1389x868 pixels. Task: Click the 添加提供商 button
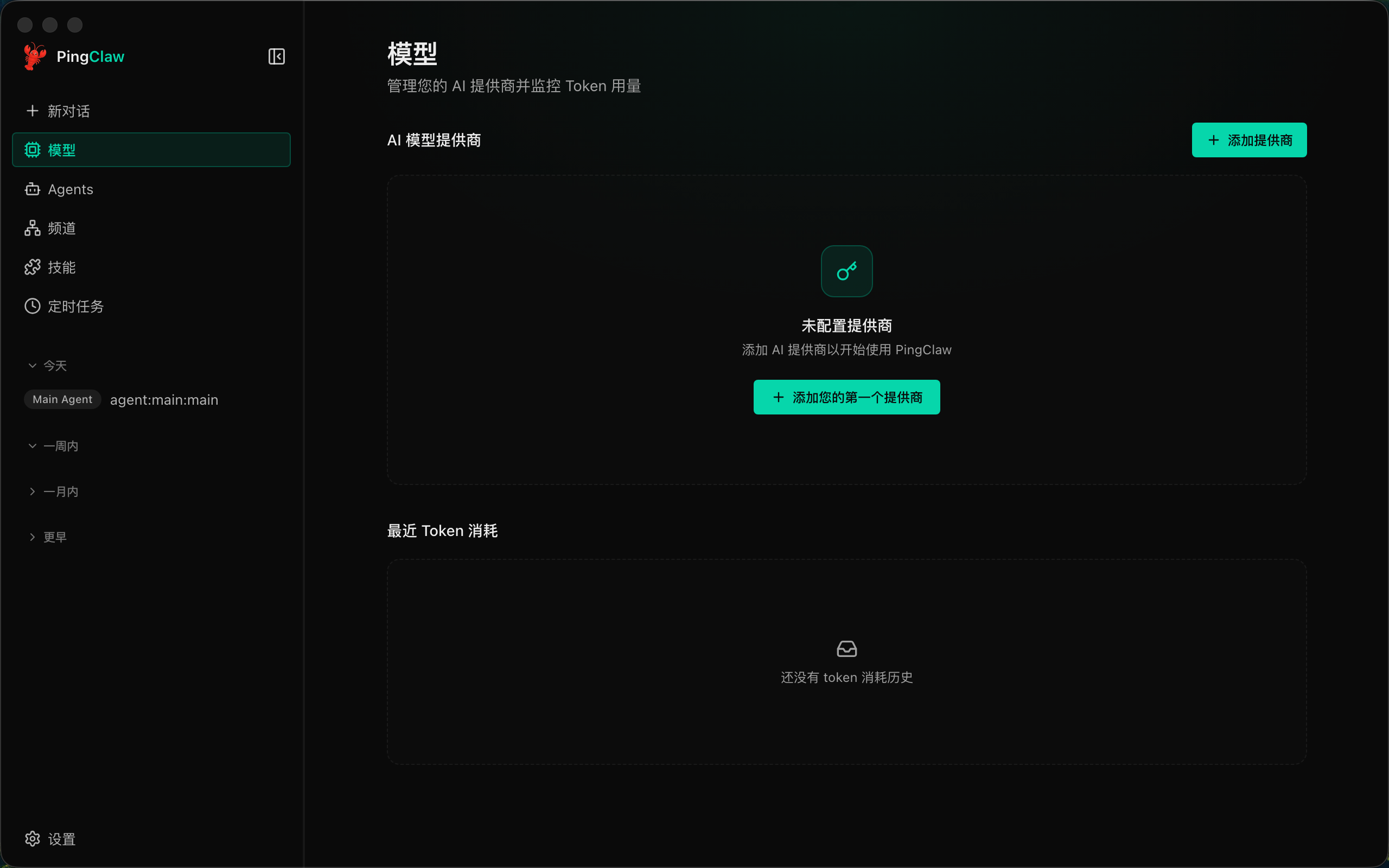[1249, 139]
